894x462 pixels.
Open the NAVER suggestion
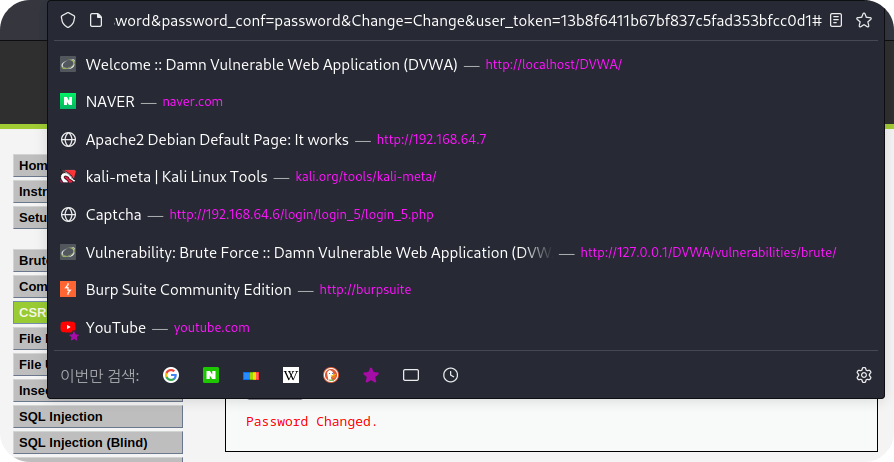466,102
